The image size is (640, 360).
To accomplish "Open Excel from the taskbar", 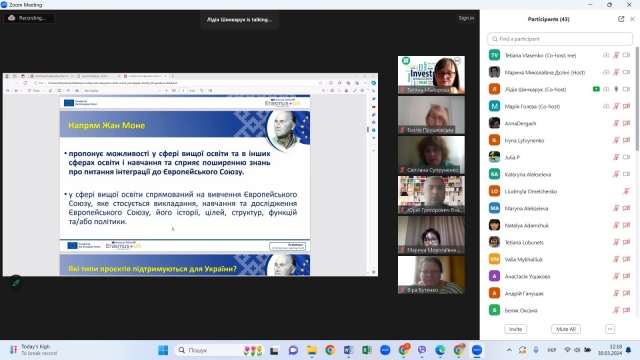I will pyautogui.click(x=367, y=350).
